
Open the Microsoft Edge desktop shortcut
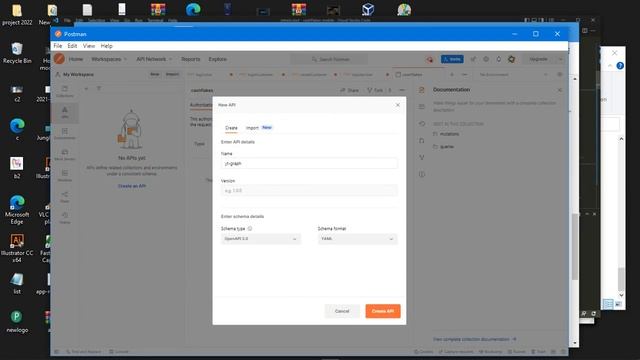click(x=17, y=210)
